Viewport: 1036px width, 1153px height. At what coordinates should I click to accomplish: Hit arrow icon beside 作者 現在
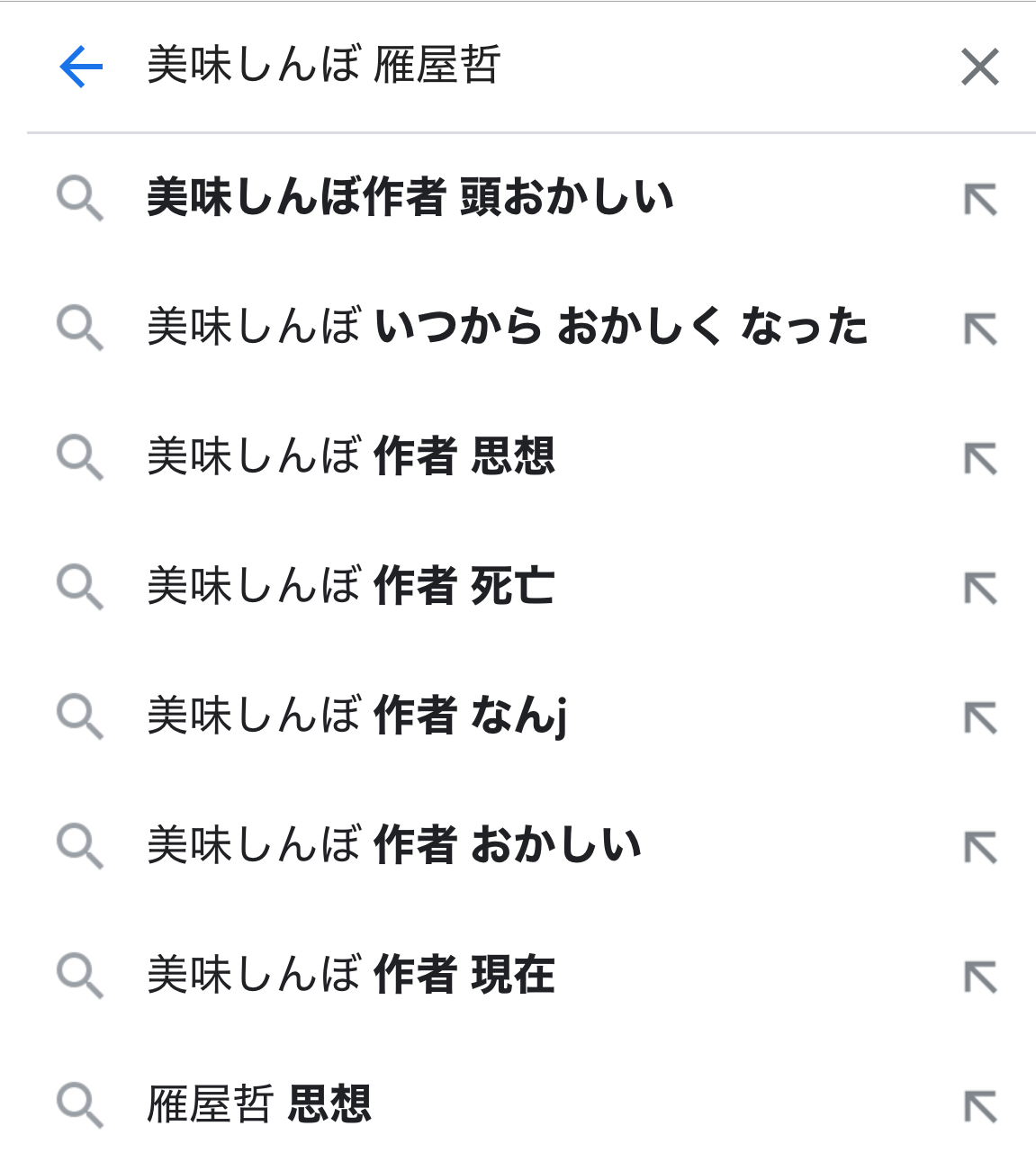coord(980,977)
